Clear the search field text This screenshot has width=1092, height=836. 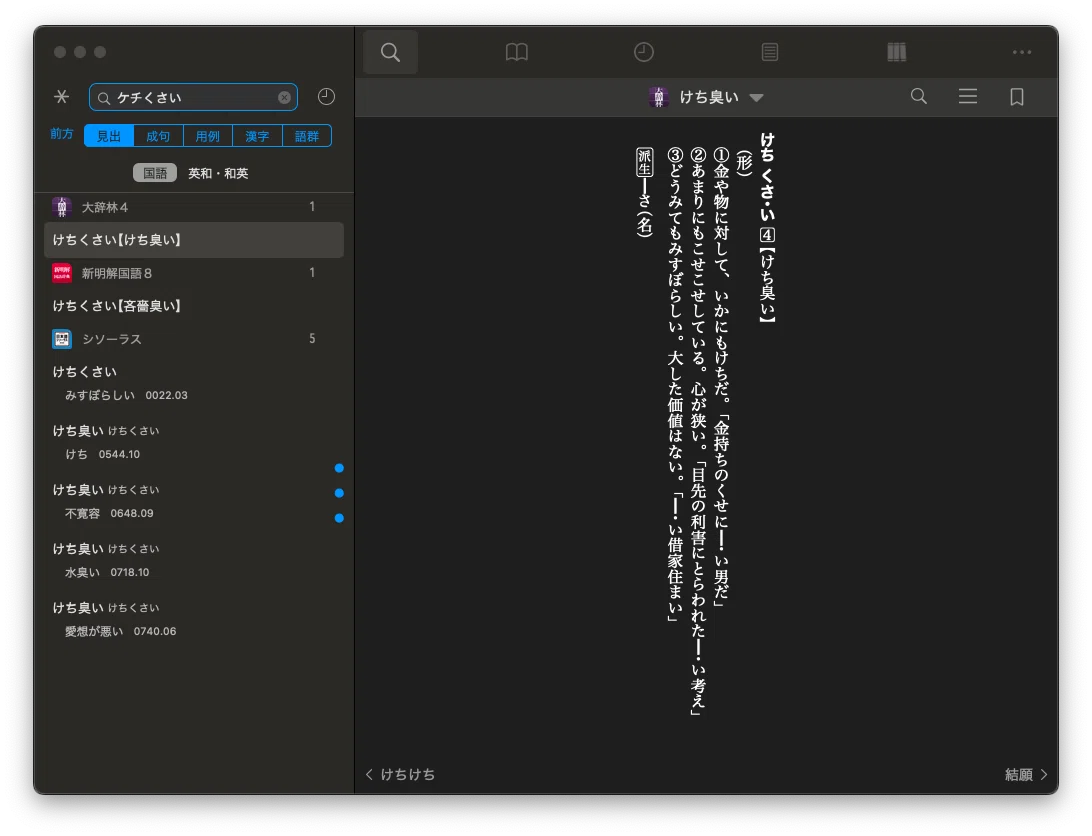[284, 98]
